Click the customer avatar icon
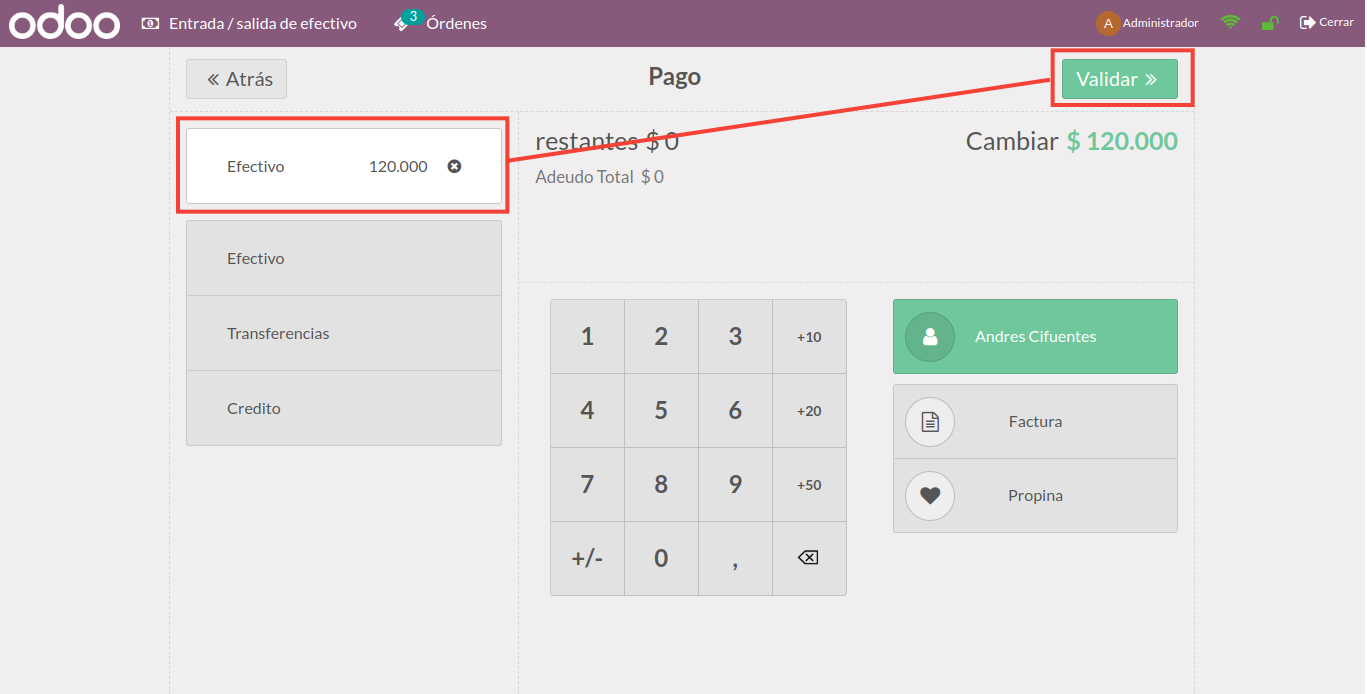Screen dimensions: 1367x694 pyautogui.click(x=930, y=337)
